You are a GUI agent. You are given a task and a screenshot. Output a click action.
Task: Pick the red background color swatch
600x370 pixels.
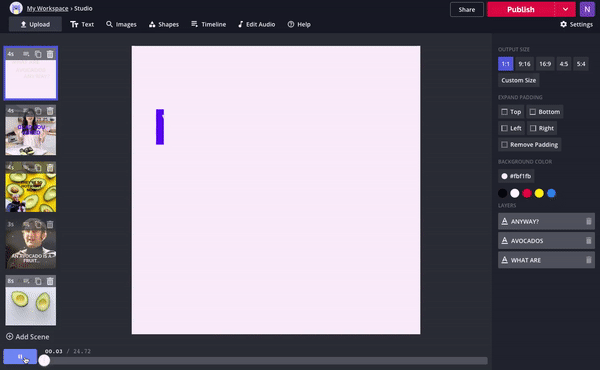527,193
